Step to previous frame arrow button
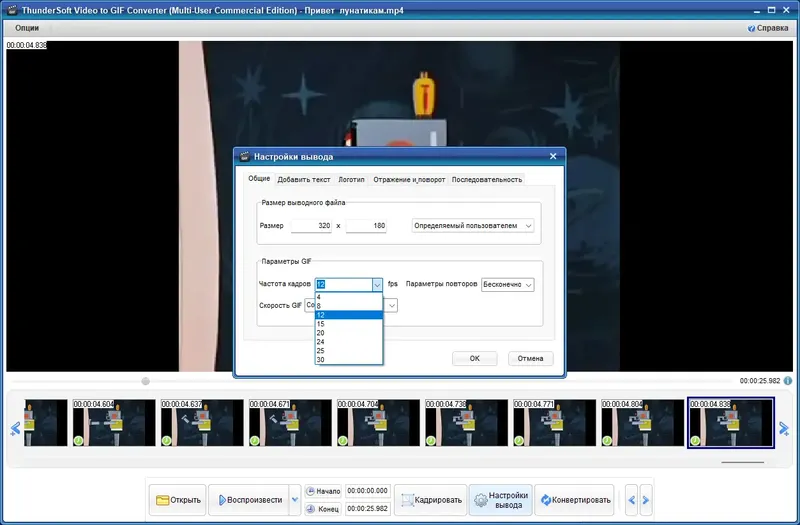800x525 pixels. 632,500
